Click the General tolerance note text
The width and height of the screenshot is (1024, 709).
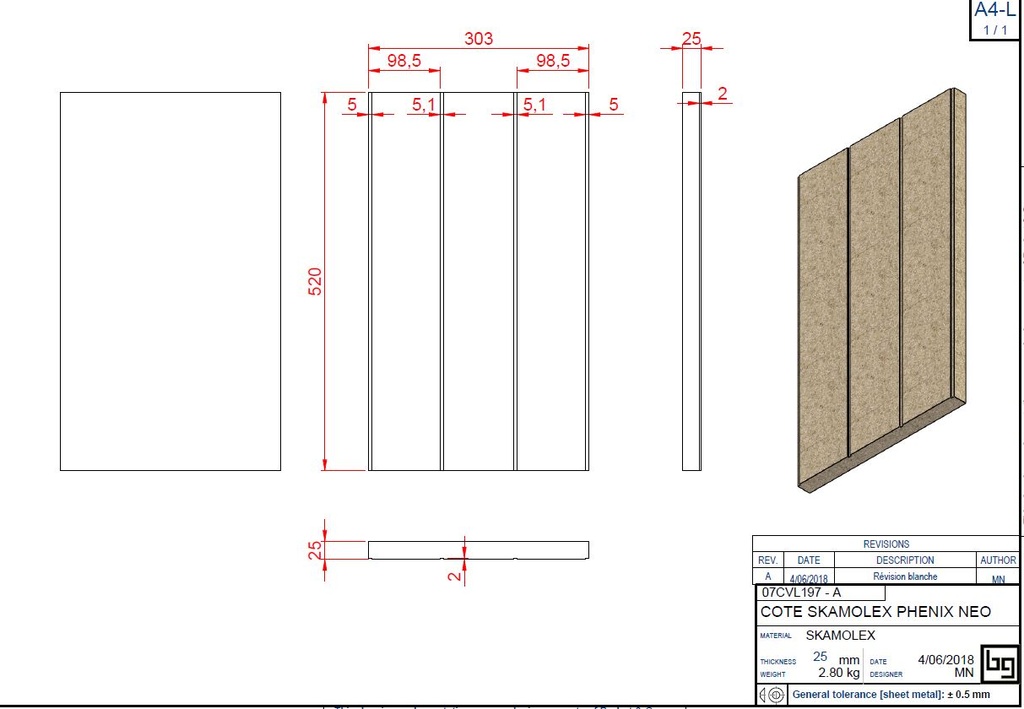pos(890,694)
